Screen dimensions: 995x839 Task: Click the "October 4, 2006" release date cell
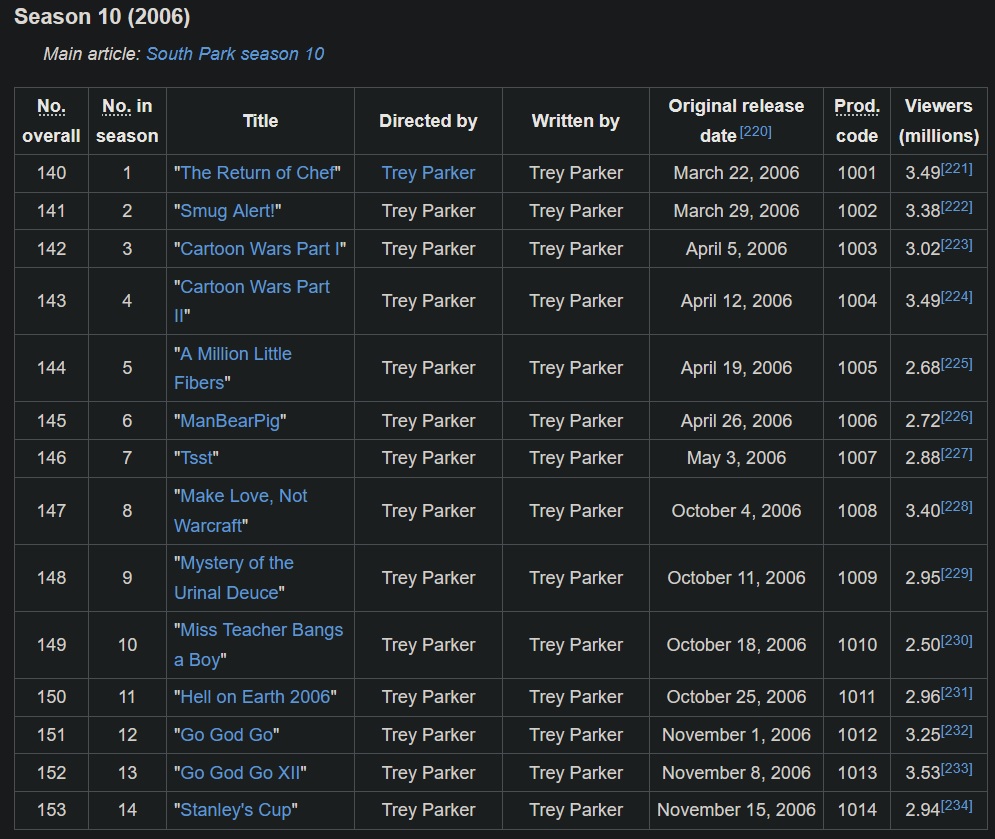click(x=736, y=511)
